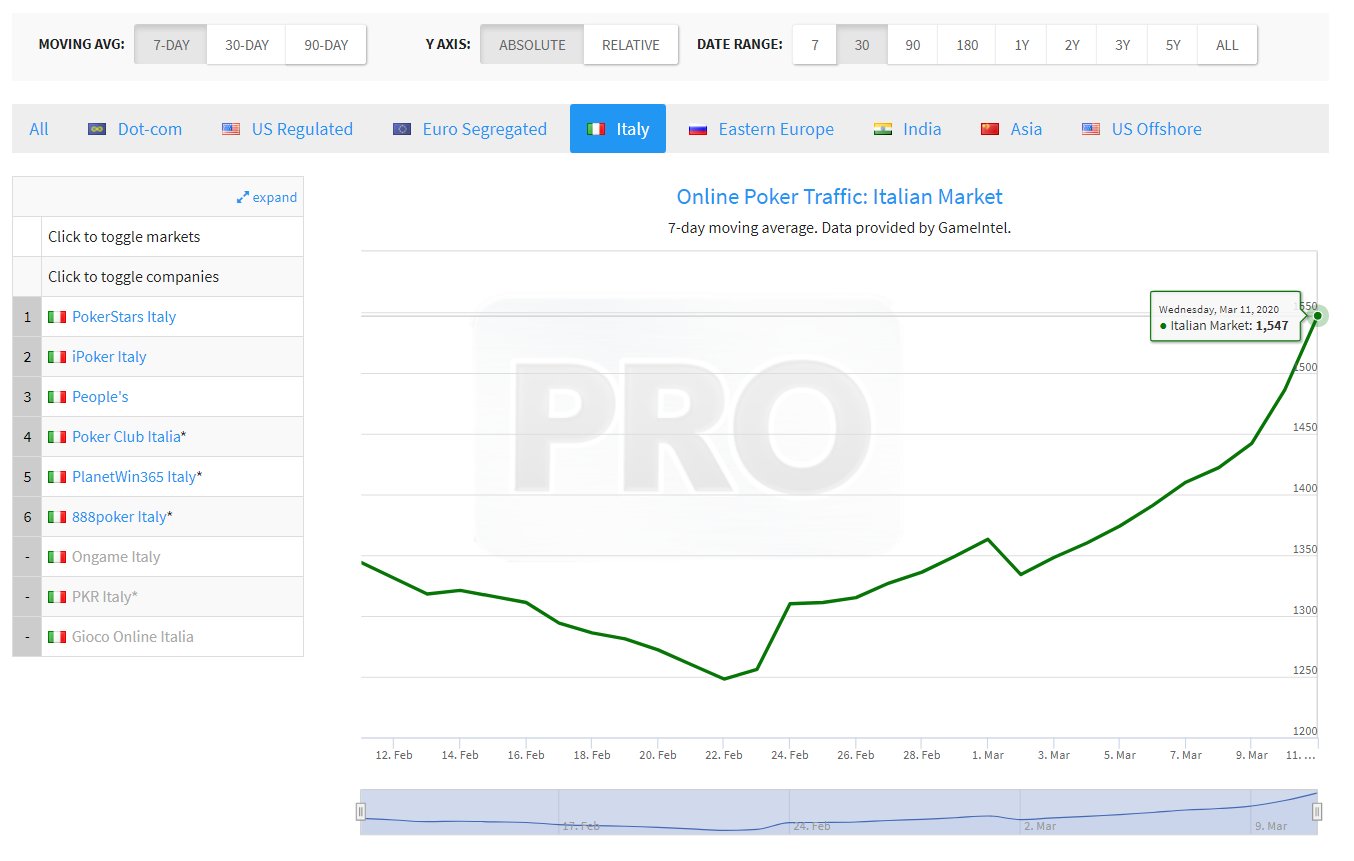Click to toggle markets row
Viewport: 1354px width, 861px height.
pos(124,237)
